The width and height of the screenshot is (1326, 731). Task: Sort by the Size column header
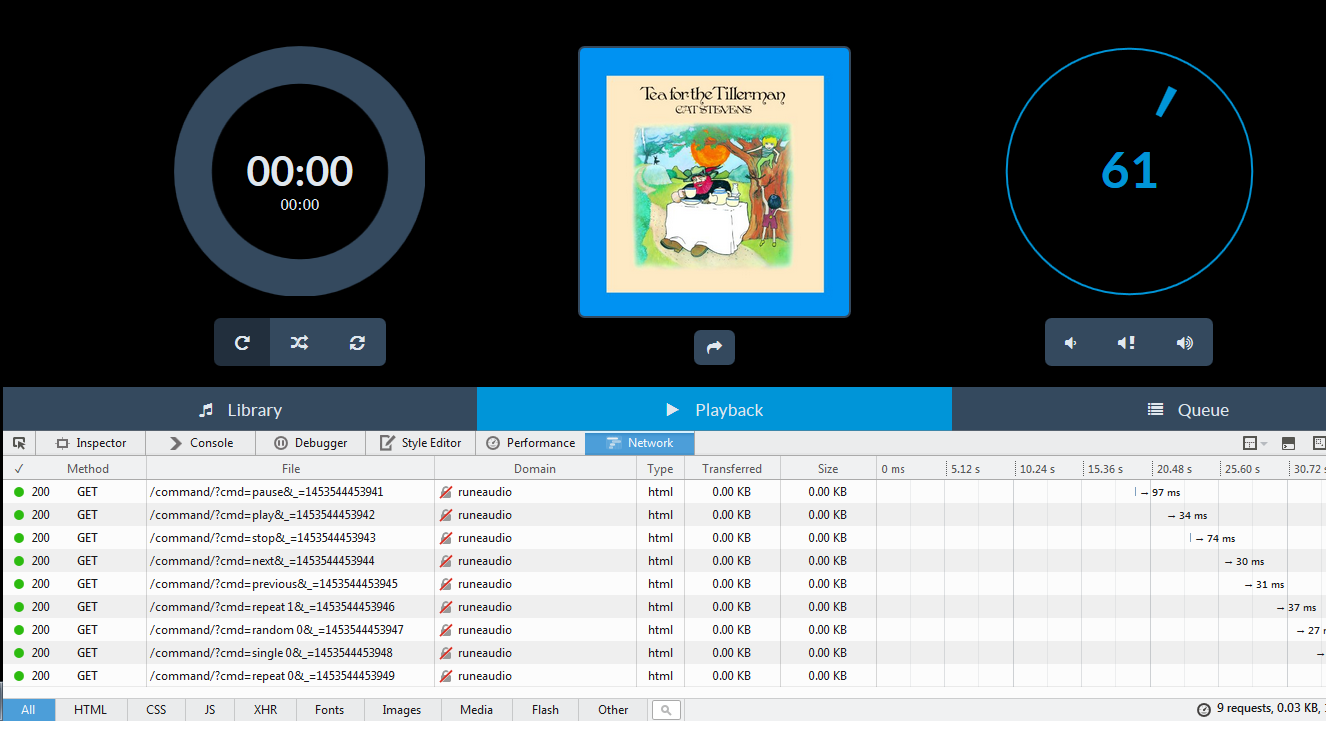[x=828, y=468]
